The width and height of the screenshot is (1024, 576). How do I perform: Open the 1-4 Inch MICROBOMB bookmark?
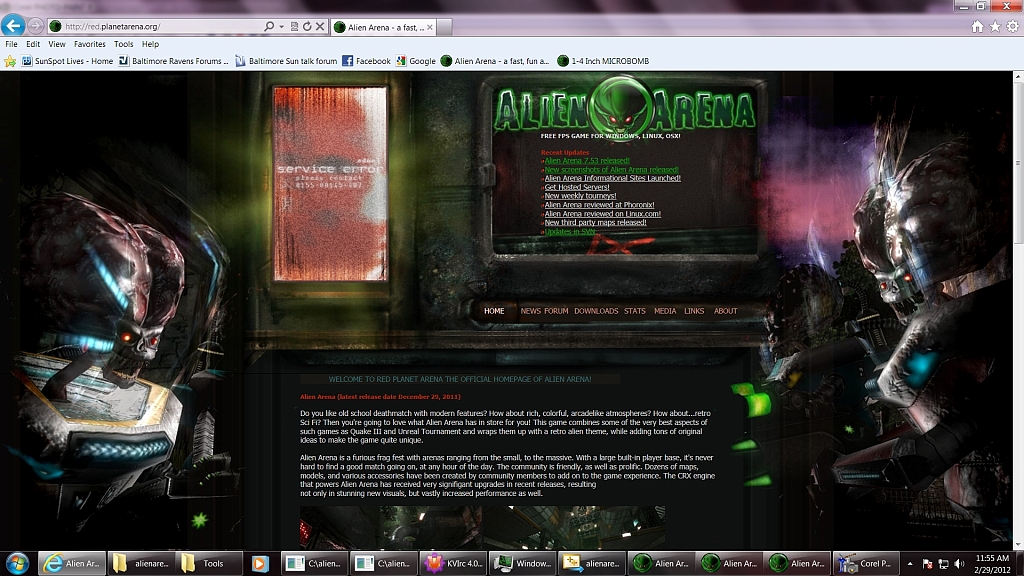click(x=603, y=61)
